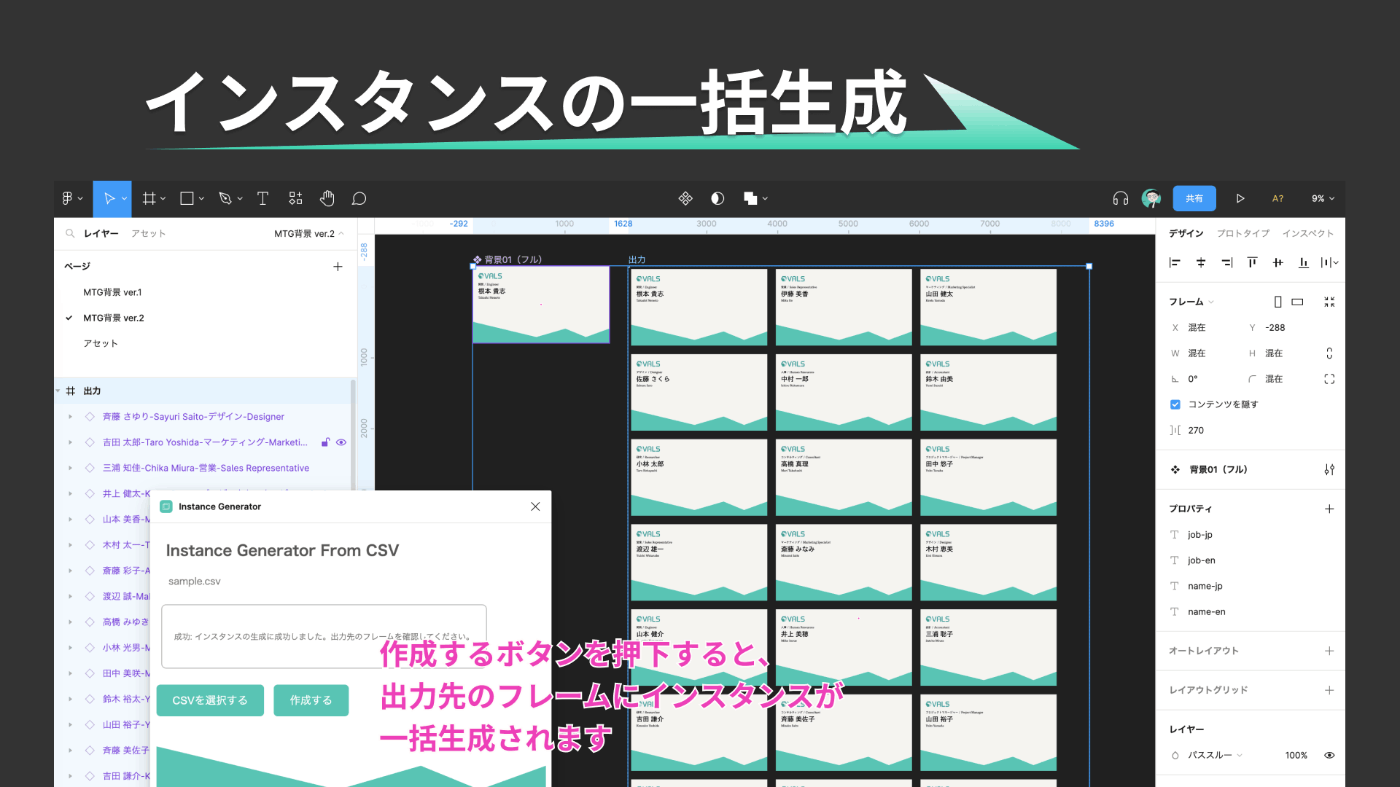Set portrait frame orientation
The image size is (1400, 787).
pos(1278,302)
